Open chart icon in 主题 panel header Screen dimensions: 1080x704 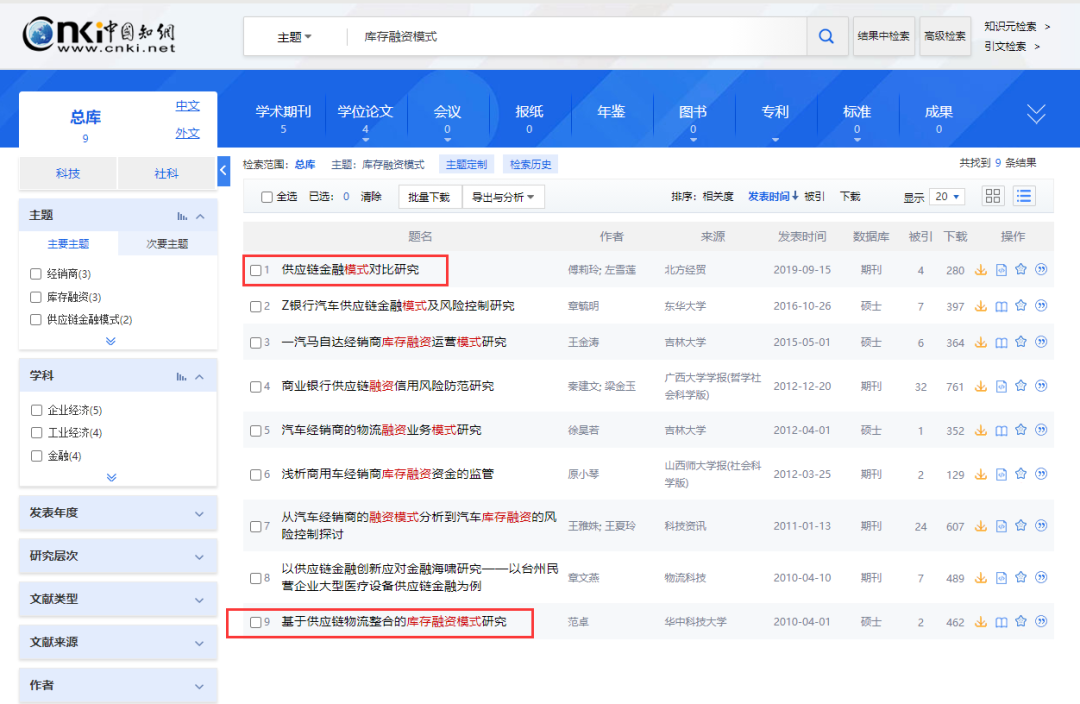(x=182, y=216)
